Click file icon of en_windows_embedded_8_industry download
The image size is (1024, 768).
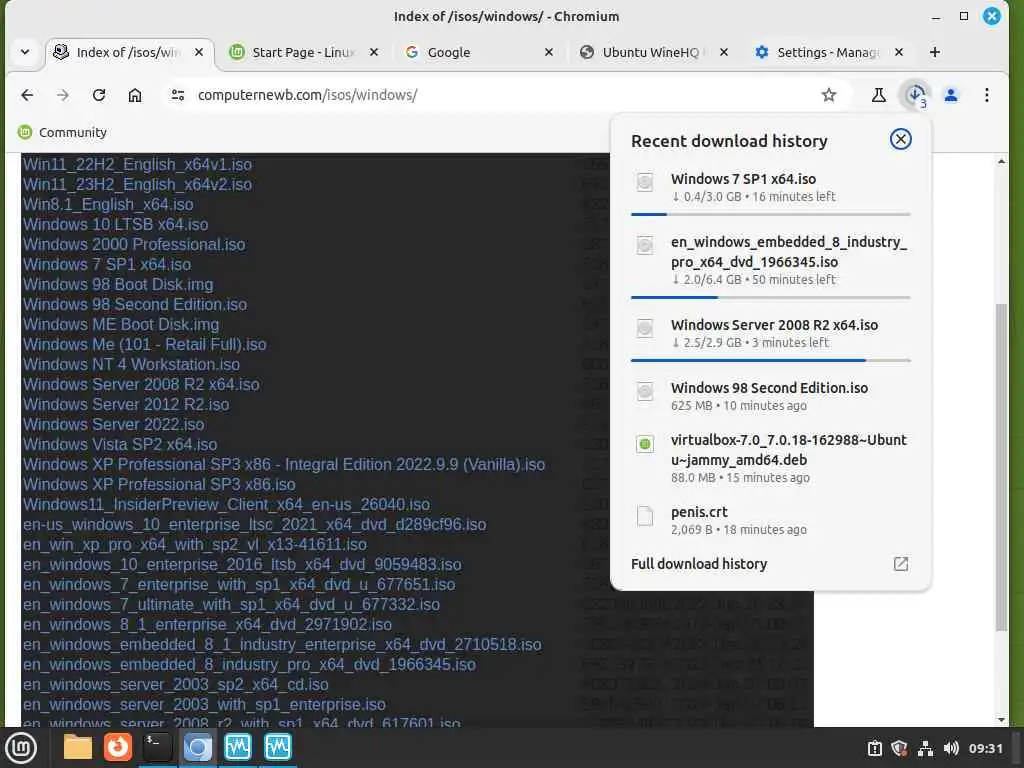coord(645,246)
